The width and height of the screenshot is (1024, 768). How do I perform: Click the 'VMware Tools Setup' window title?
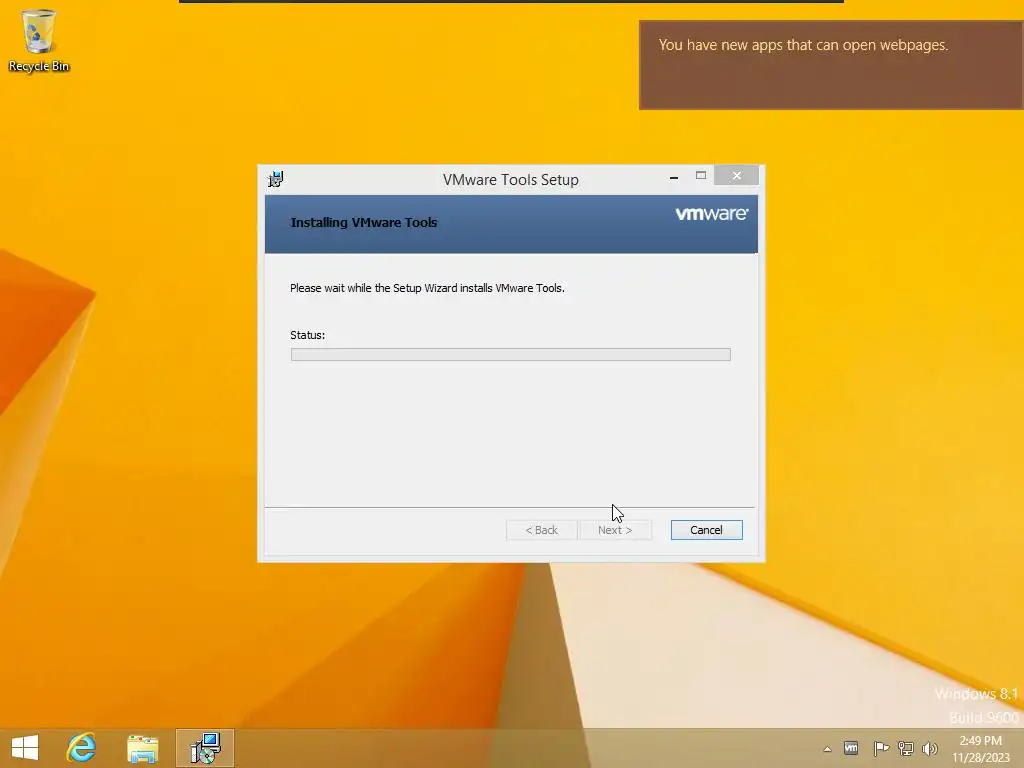pos(511,180)
